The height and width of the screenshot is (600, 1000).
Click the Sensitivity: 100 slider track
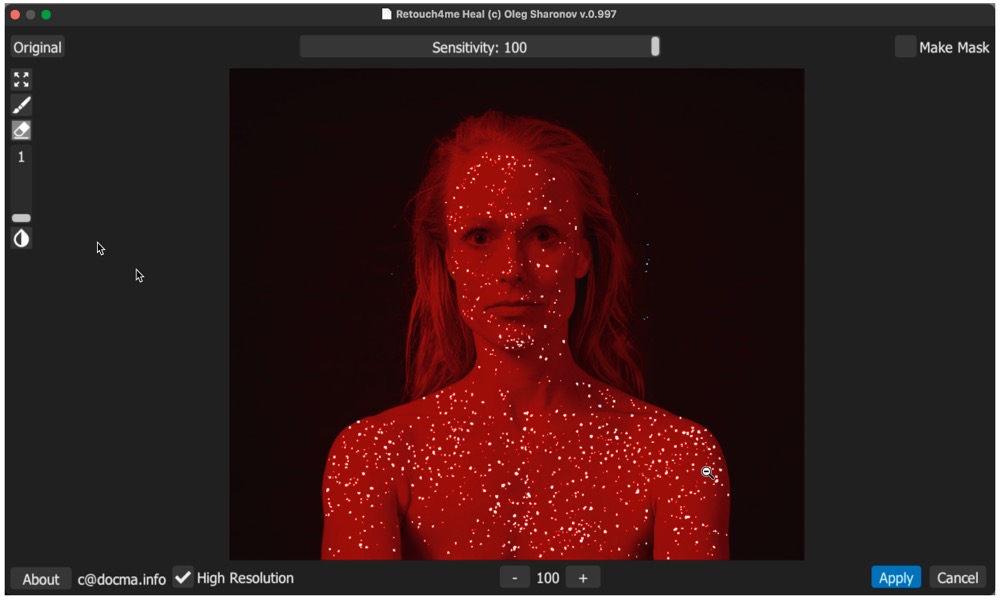[480, 47]
